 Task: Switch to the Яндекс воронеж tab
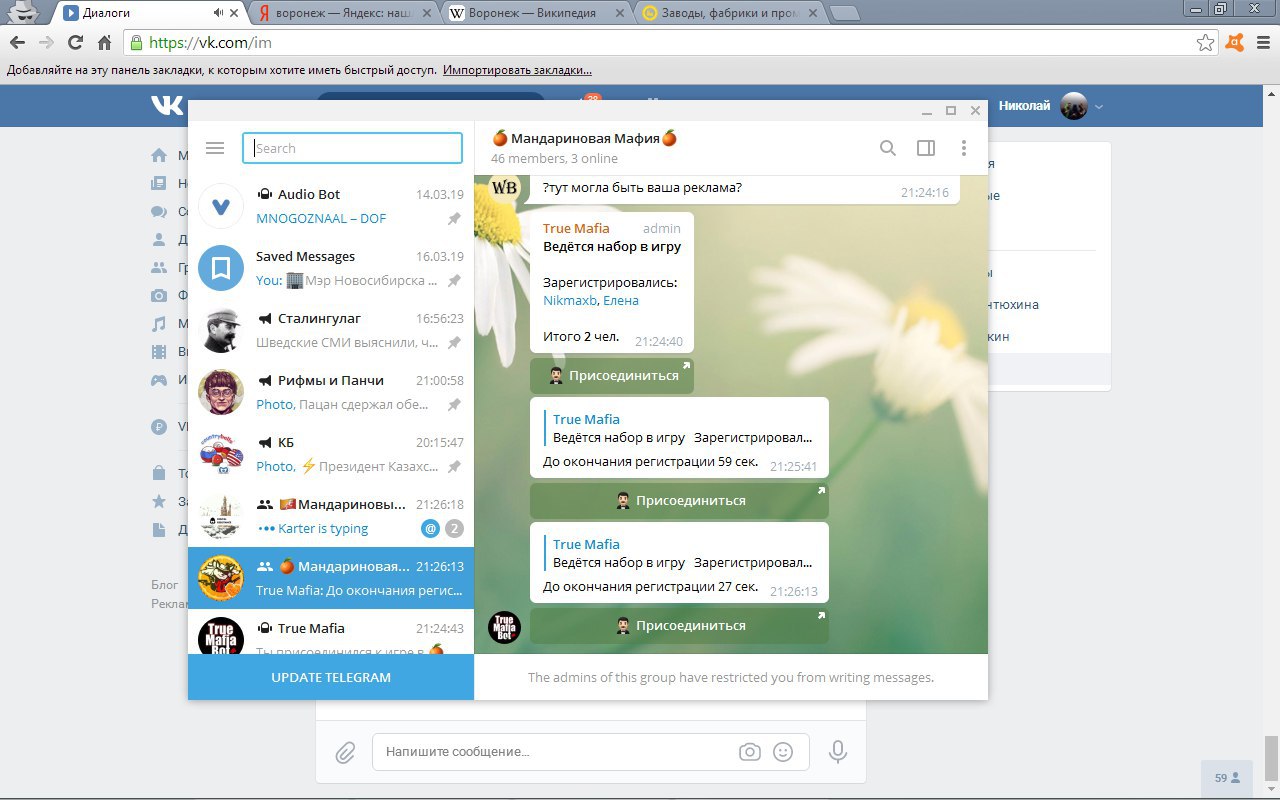point(345,13)
